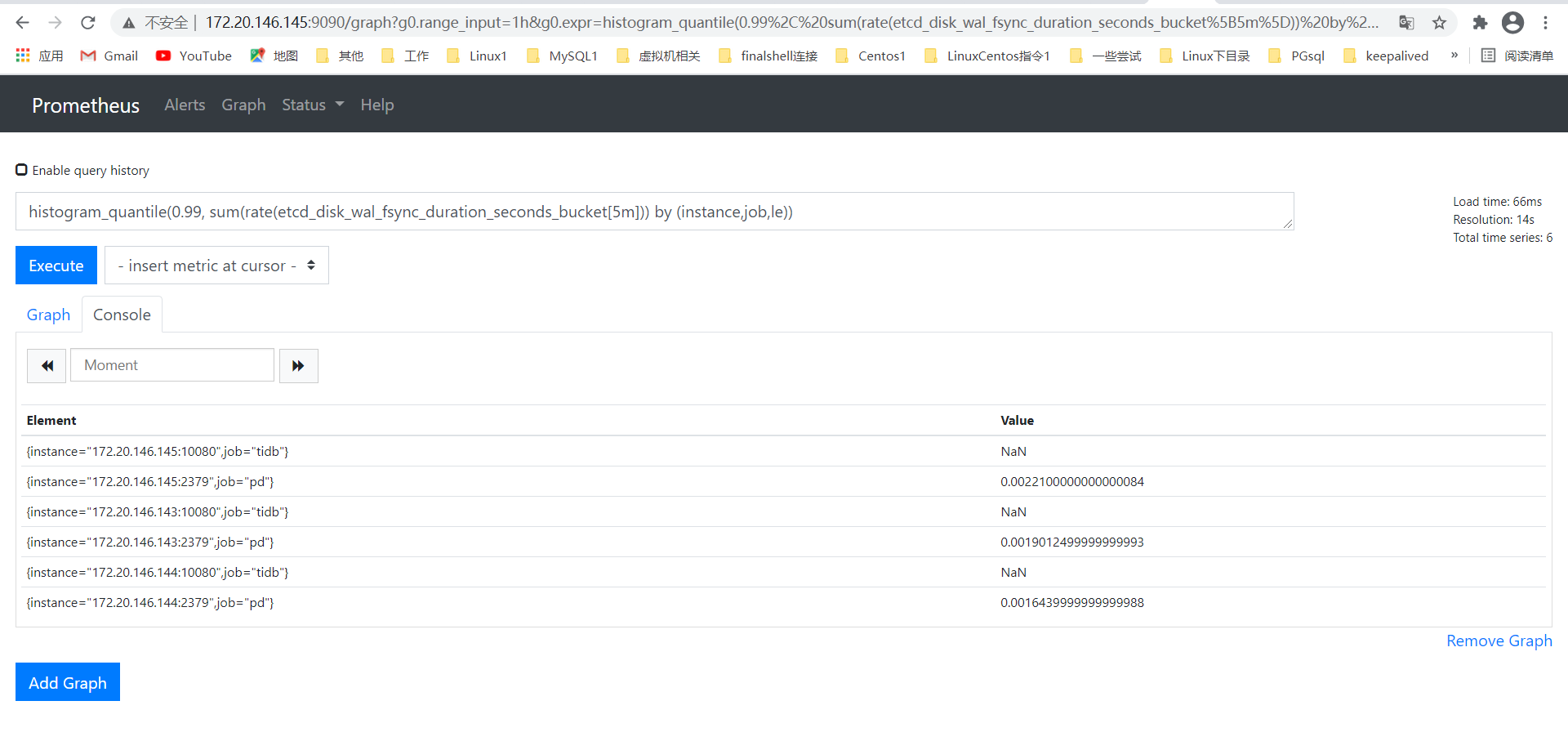Open the insert metric at cursor dropdown
This screenshot has width=1568, height=750.
(216, 266)
